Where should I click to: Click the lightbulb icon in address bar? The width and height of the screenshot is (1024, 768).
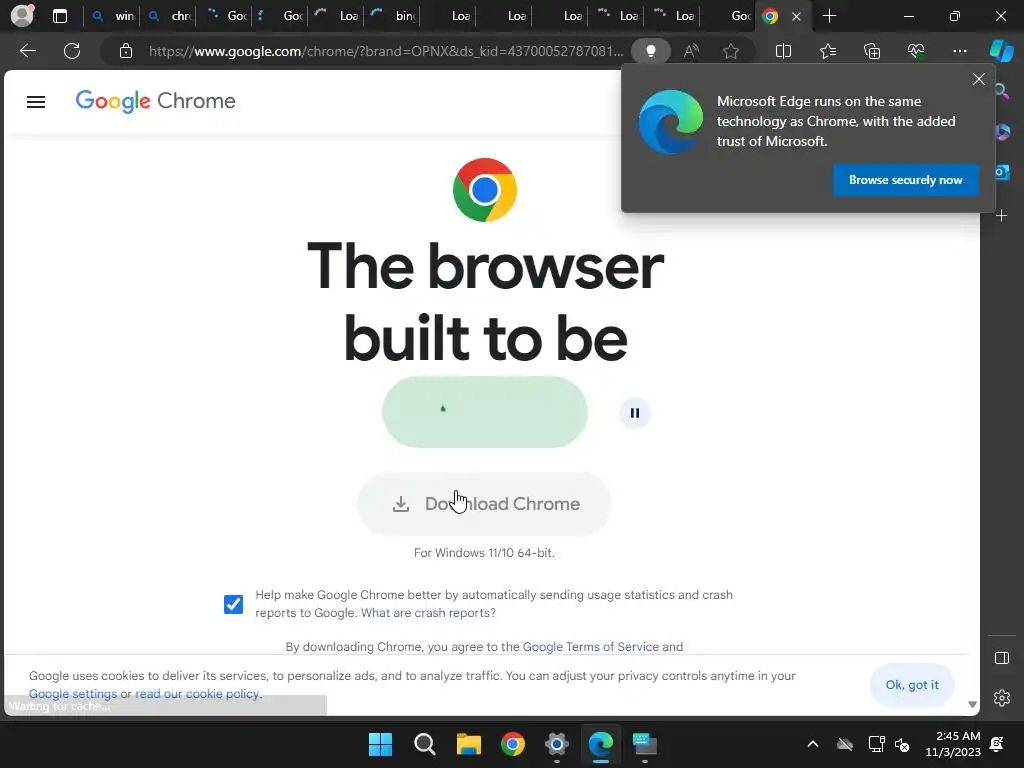[x=650, y=51]
